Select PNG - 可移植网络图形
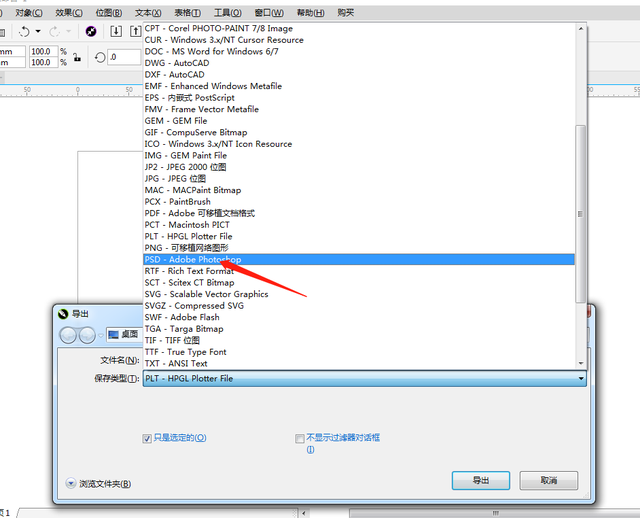 point(359,248)
